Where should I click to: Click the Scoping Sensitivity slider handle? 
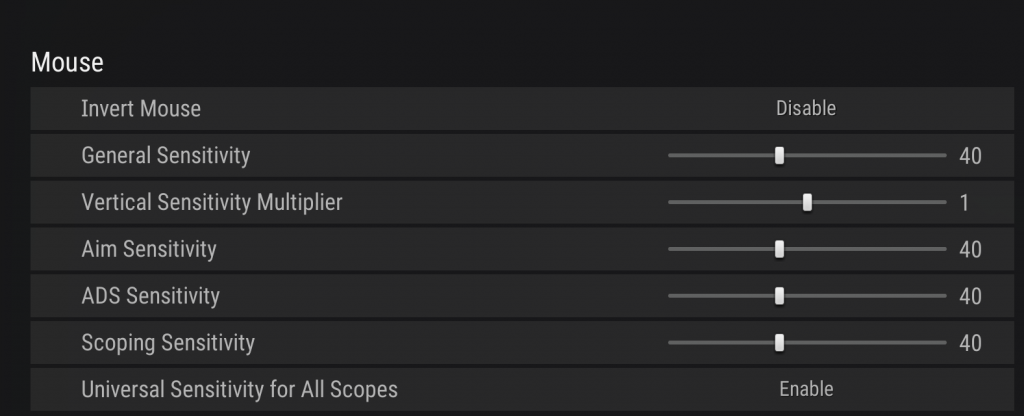click(779, 342)
